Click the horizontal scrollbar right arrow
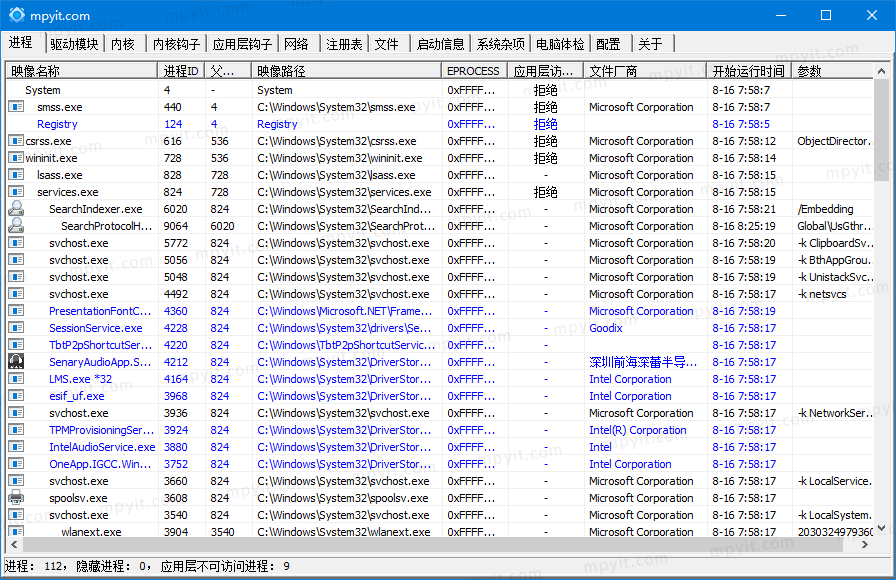Viewport: 896px width, 580px height. 865,545
